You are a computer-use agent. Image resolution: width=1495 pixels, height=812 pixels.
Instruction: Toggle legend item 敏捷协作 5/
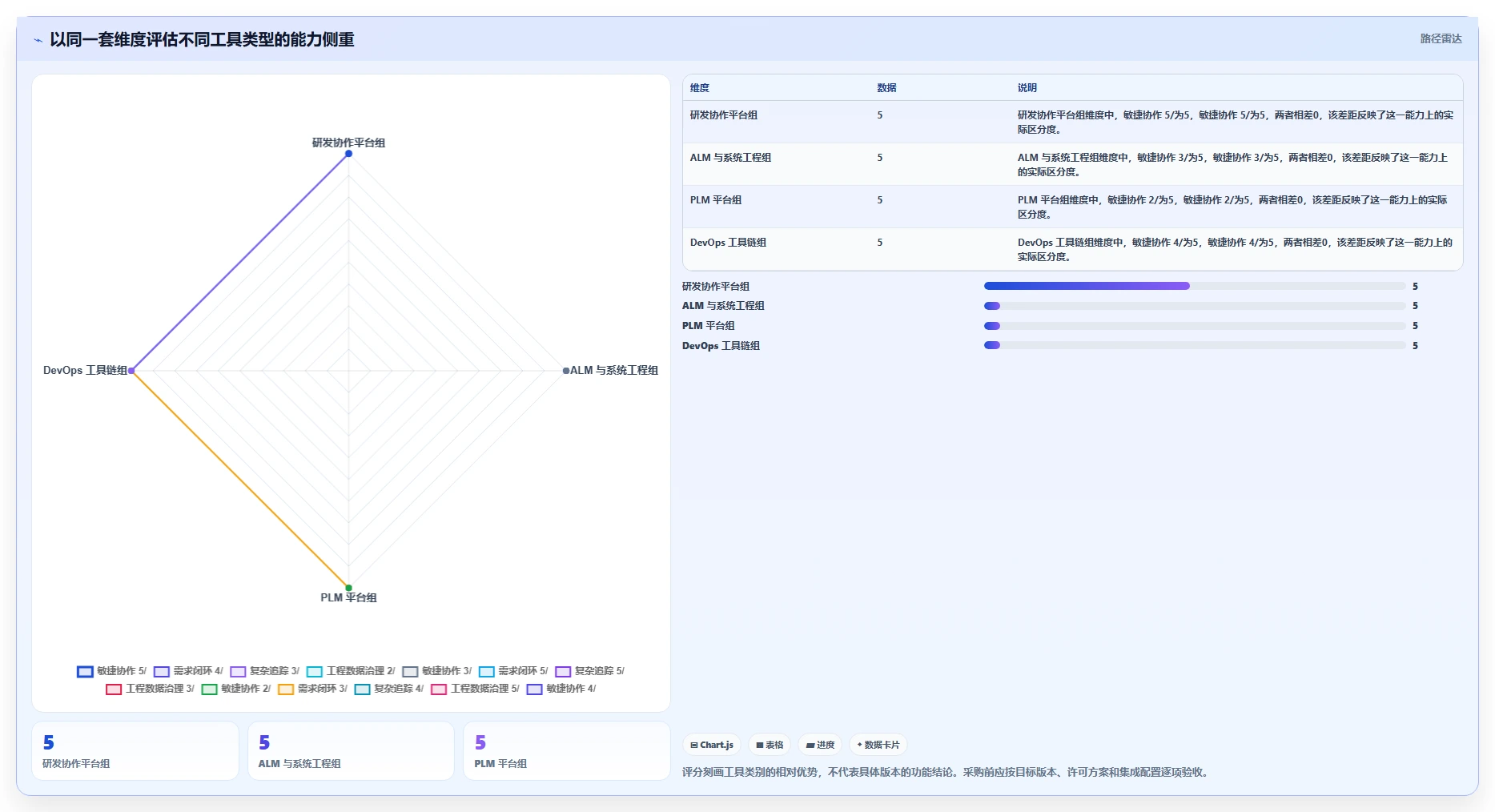click(x=111, y=671)
